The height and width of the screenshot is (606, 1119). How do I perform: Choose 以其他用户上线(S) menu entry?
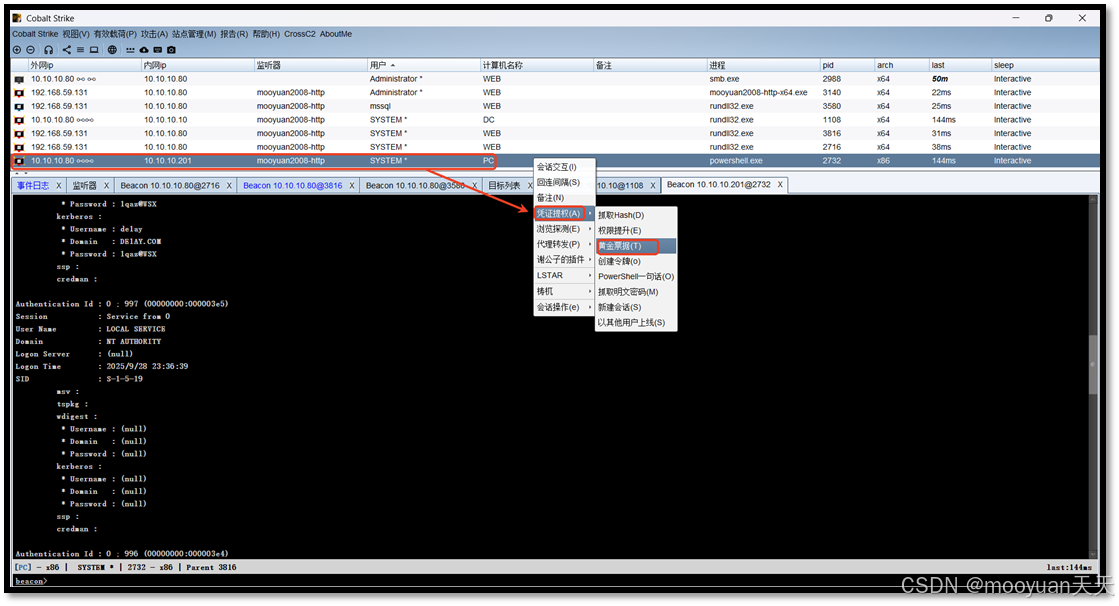(x=635, y=323)
